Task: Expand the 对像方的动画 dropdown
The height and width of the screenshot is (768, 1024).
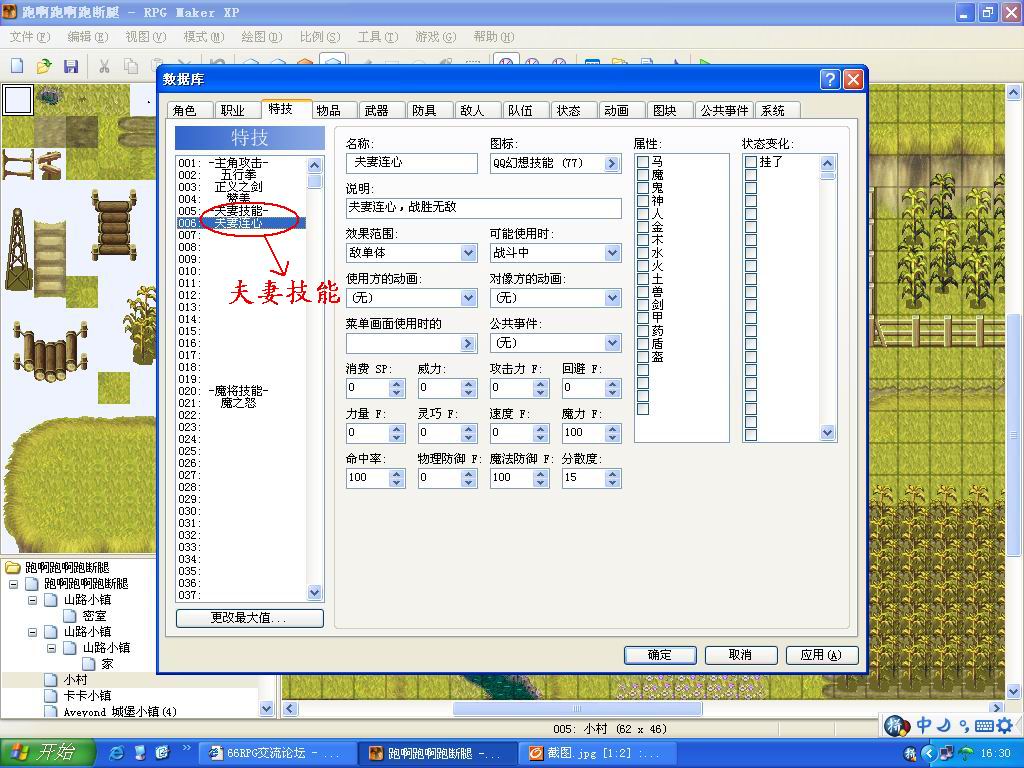Action: [612, 298]
